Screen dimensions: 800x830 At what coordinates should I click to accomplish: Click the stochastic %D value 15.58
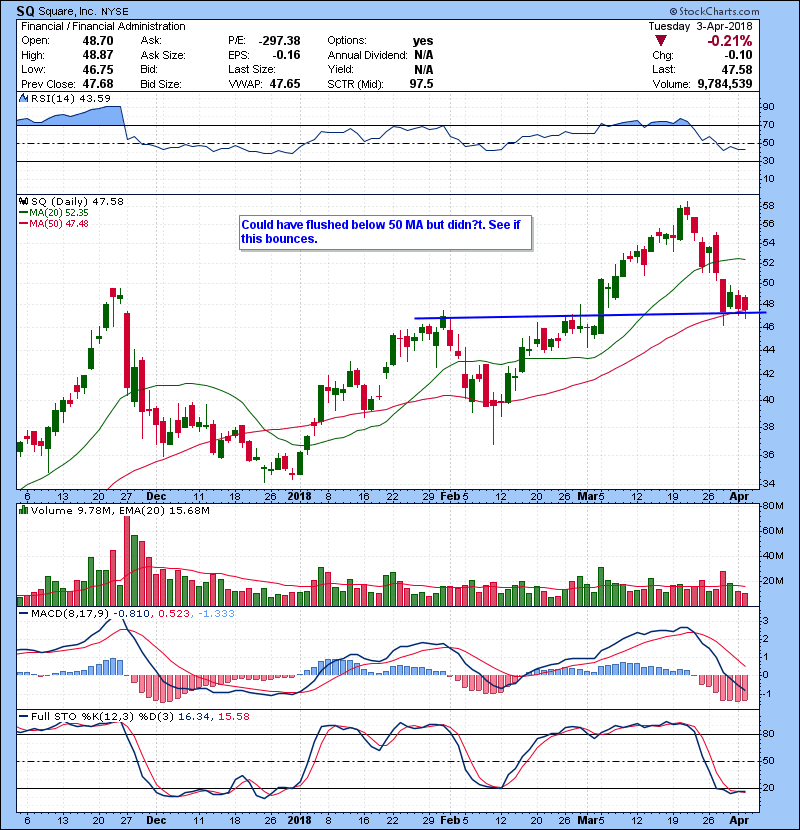(233, 716)
